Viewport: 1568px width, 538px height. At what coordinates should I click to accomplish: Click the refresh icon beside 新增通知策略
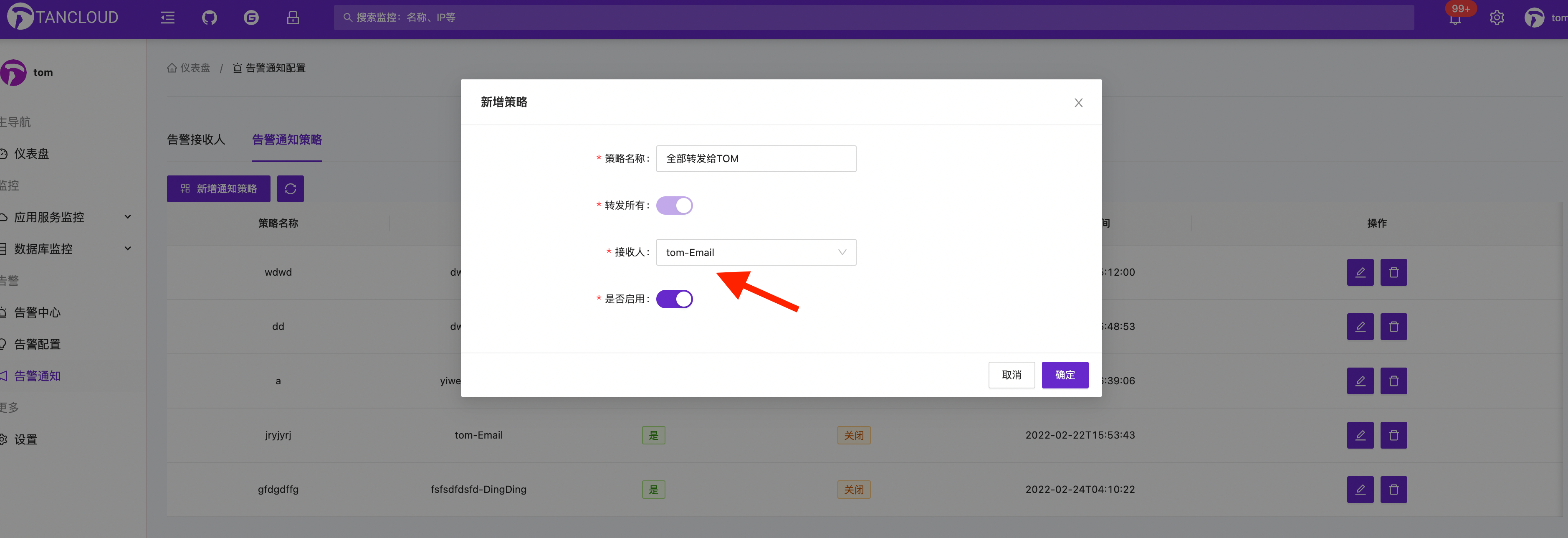pyautogui.click(x=291, y=189)
